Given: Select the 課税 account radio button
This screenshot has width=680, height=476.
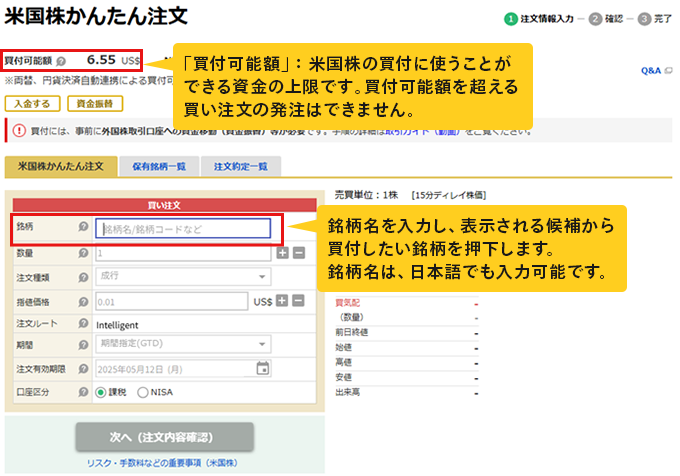Looking at the screenshot, I should click(x=101, y=392).
